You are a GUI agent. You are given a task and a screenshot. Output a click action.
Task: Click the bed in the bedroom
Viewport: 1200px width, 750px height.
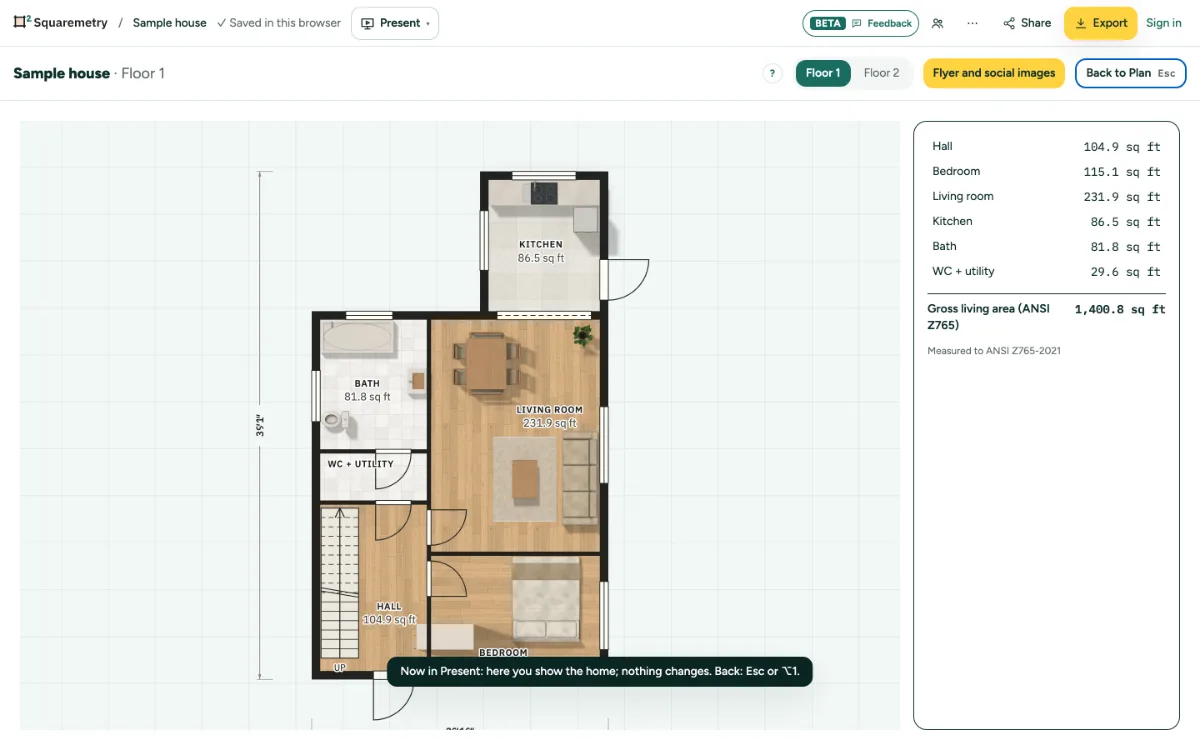[x=546, y=600]
